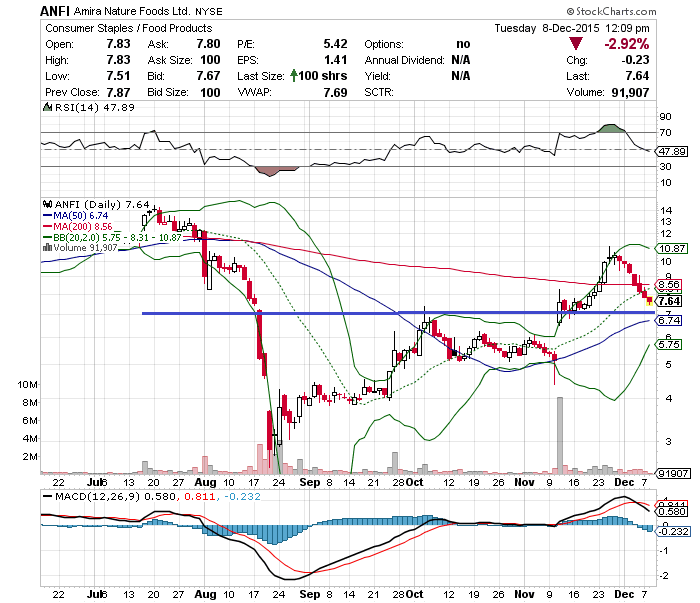Click the Oct label under the price chart
Screen dimensions: 700x603
click(415, 482)
